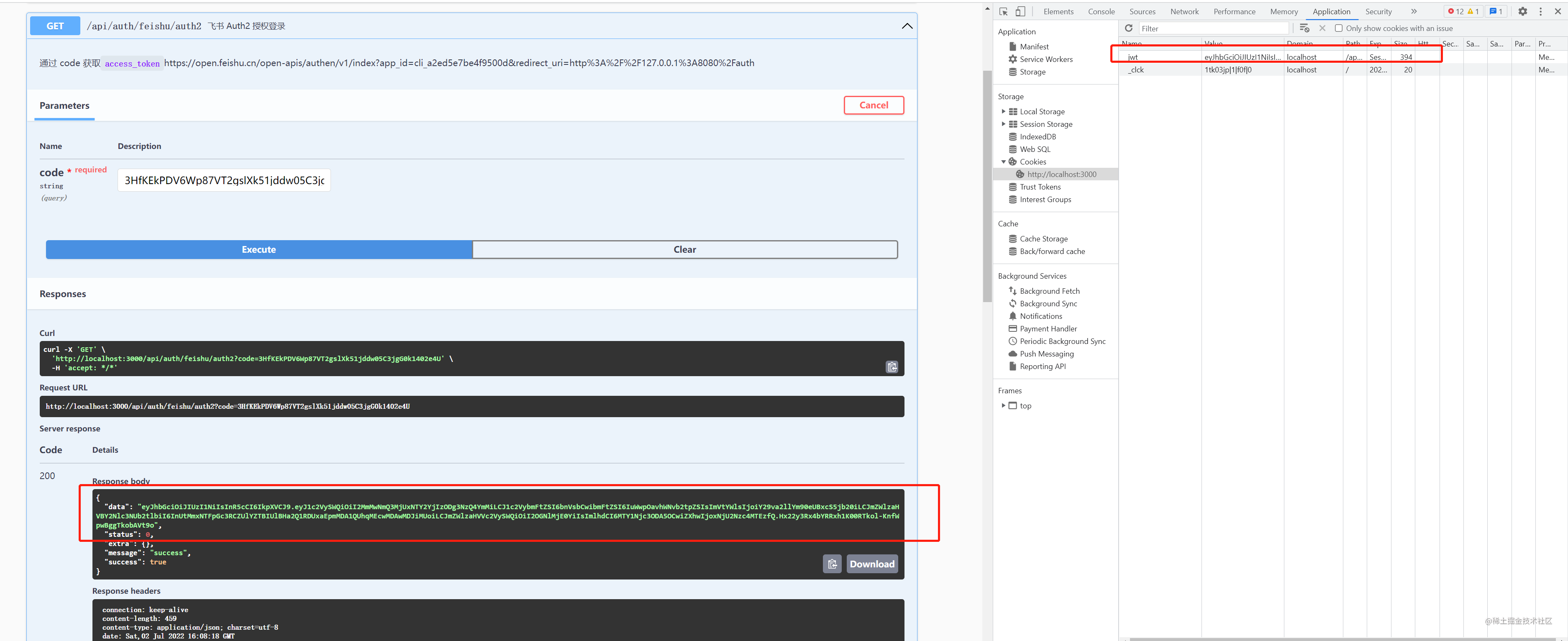Open Service Workers in Application panel
Image resolution: width=1568 pixels, height=641 pixels.
click(x=1046, y=59)
